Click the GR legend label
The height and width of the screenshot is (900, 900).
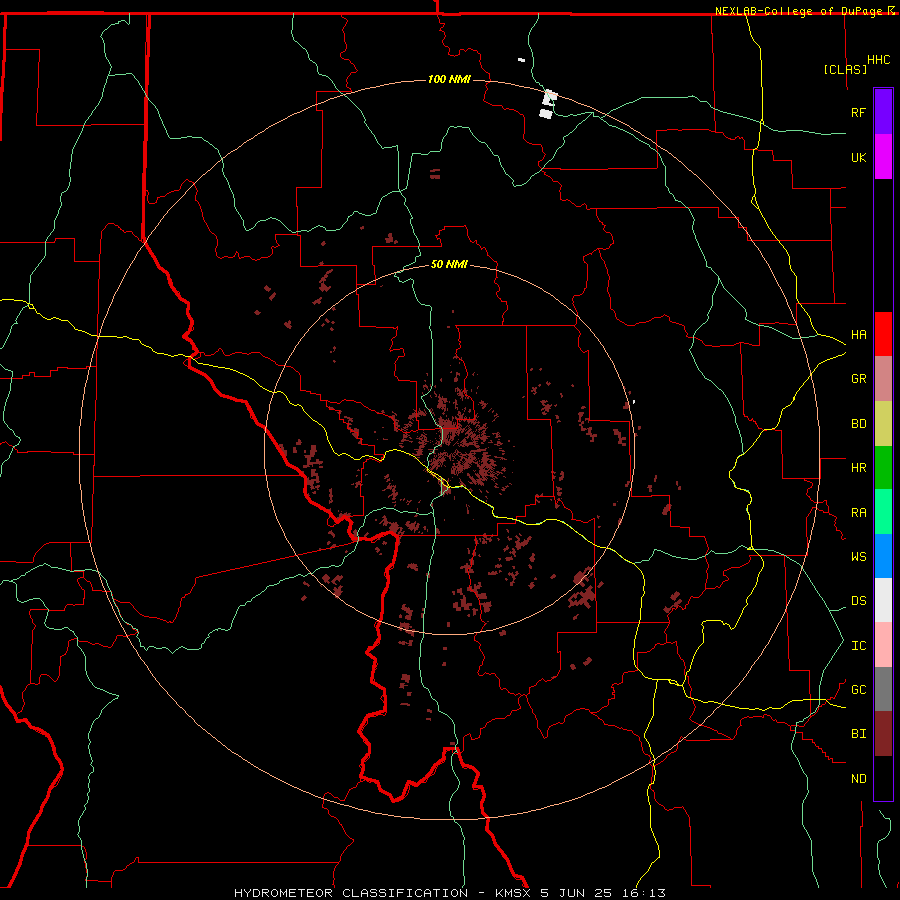(x=858, y=378)
